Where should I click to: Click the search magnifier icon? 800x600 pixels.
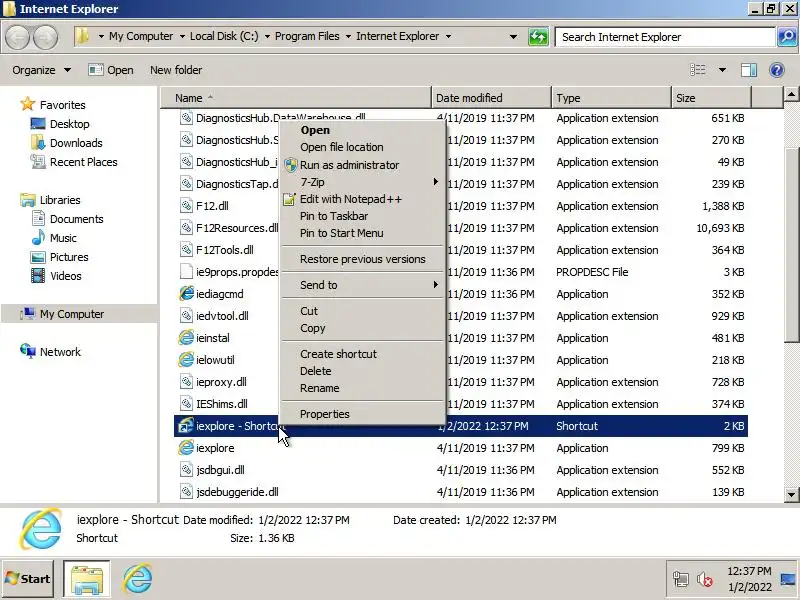click(x=787, y=37)
